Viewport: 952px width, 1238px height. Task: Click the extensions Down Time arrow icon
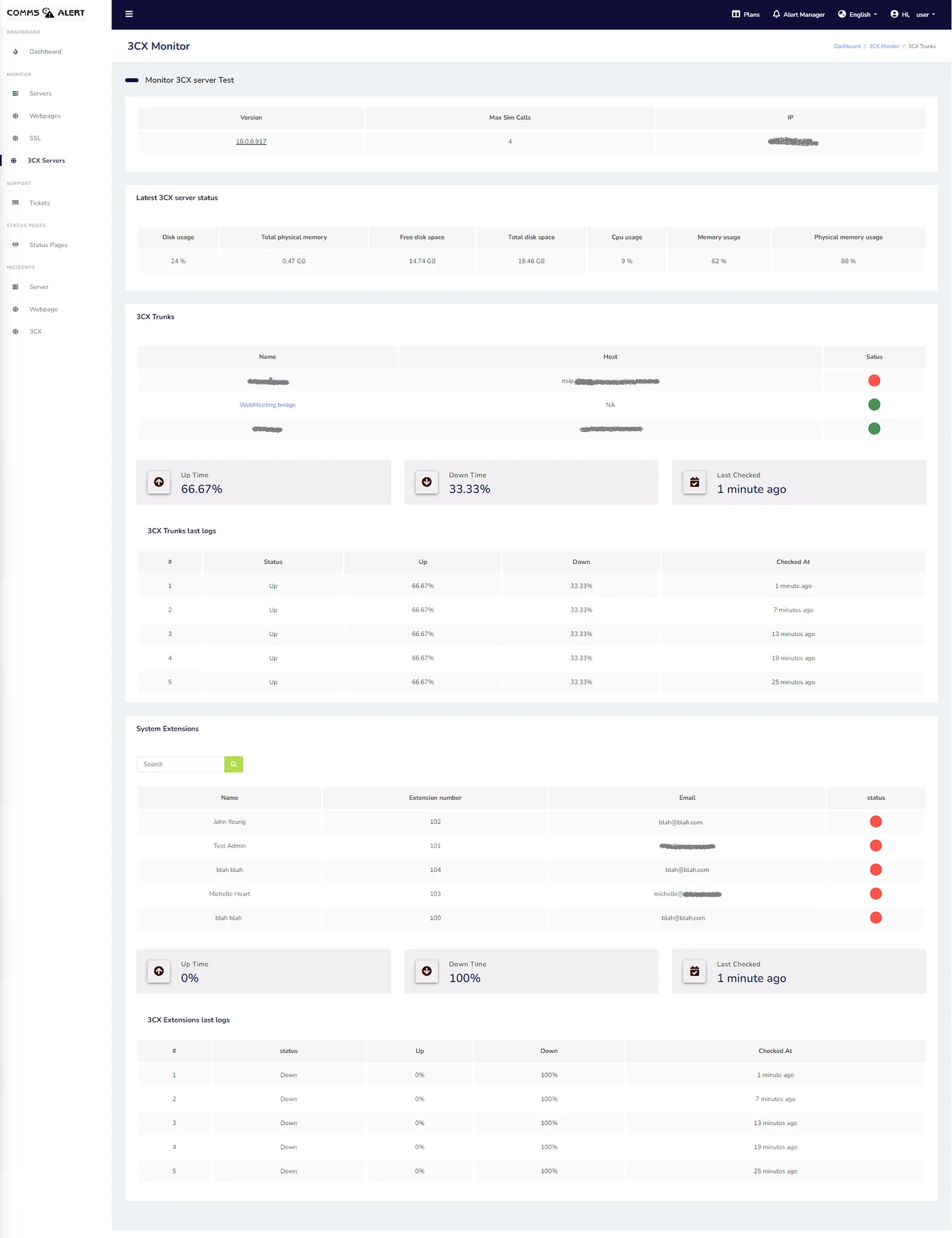[x=426, y=971]
